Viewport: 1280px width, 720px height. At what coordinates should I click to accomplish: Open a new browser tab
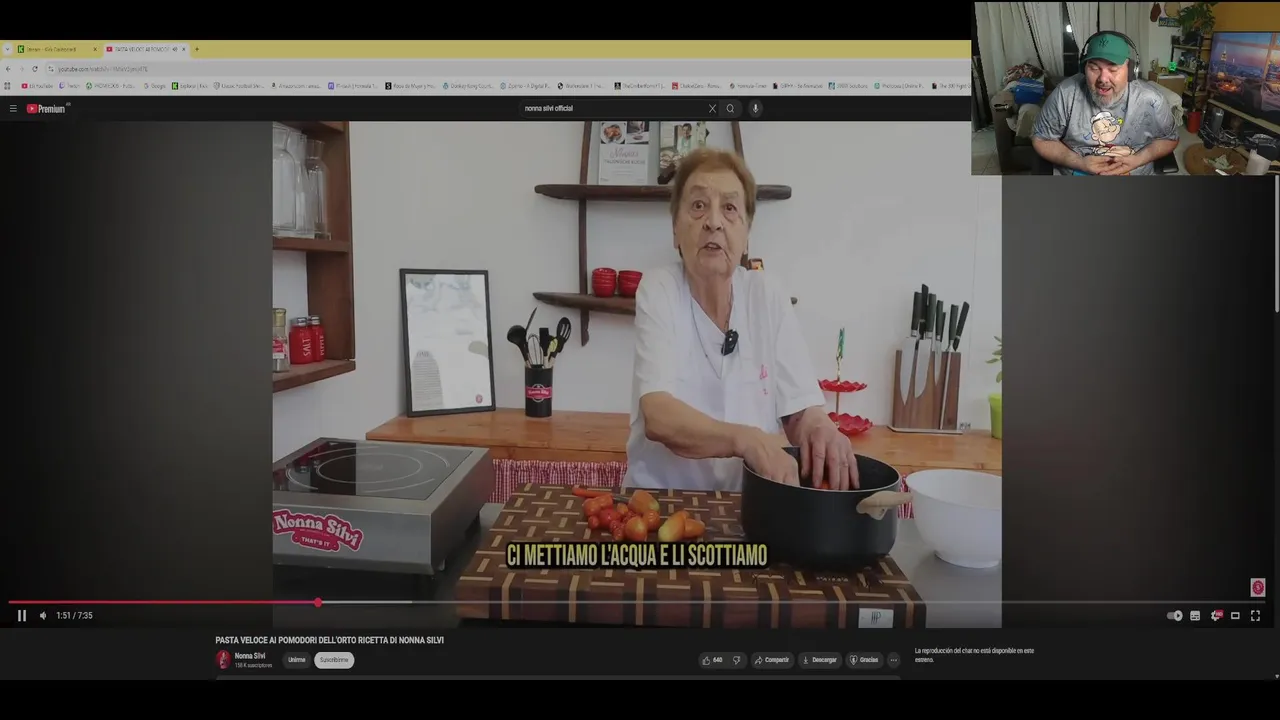196,49
